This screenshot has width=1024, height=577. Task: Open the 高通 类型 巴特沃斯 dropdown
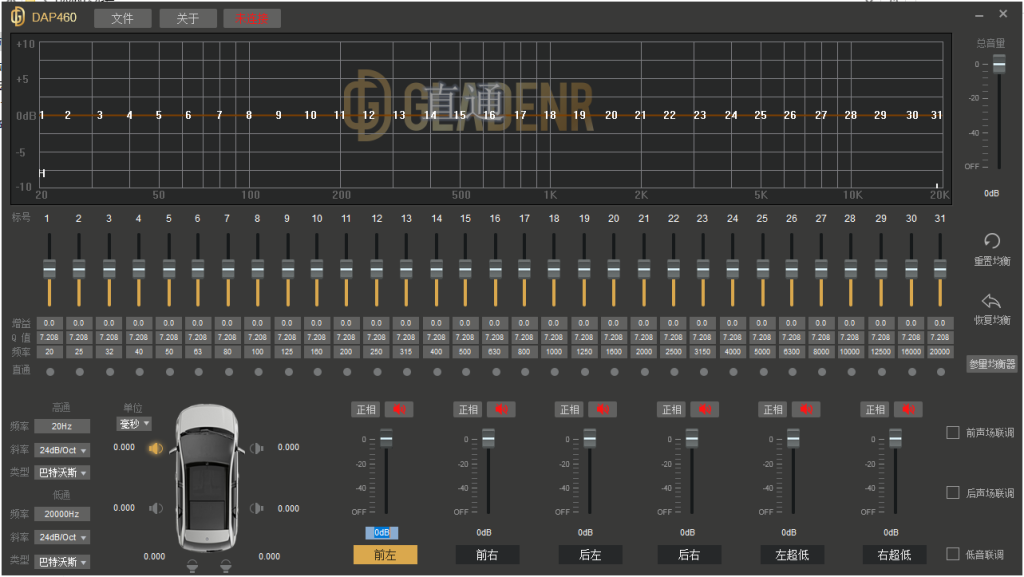62,472
